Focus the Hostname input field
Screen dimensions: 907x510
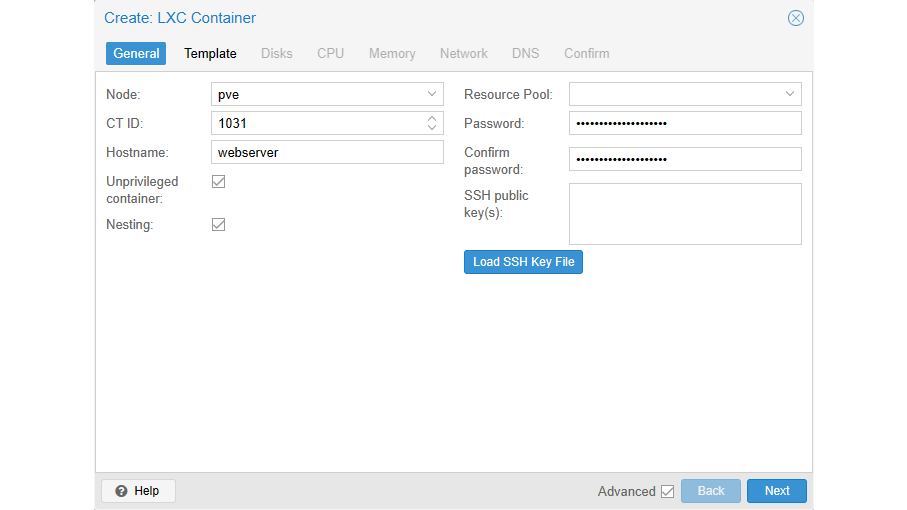[327, 152]
